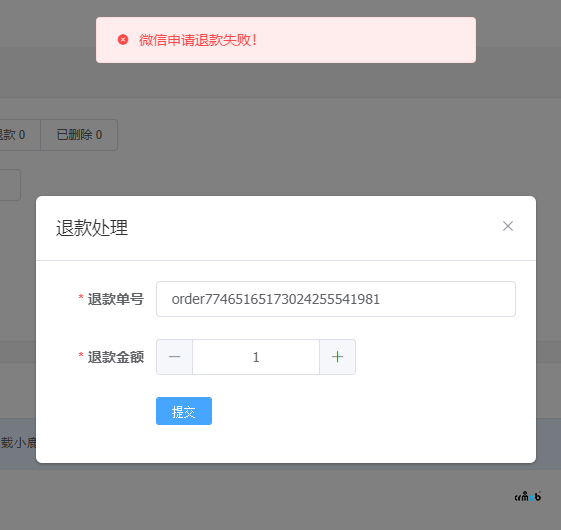The image size is (561, 530).
Task: Click the 退款金额 field label
Action: point(116,357)
